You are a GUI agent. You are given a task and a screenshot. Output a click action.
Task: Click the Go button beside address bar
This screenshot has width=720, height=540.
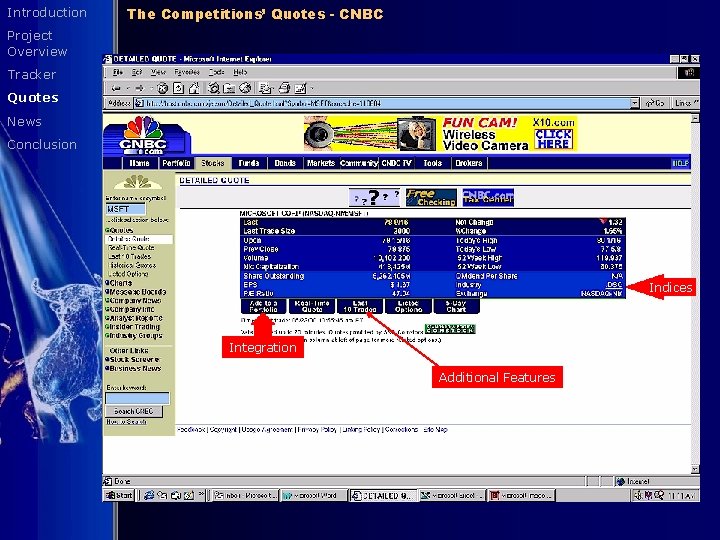click(x=656, y=103)
